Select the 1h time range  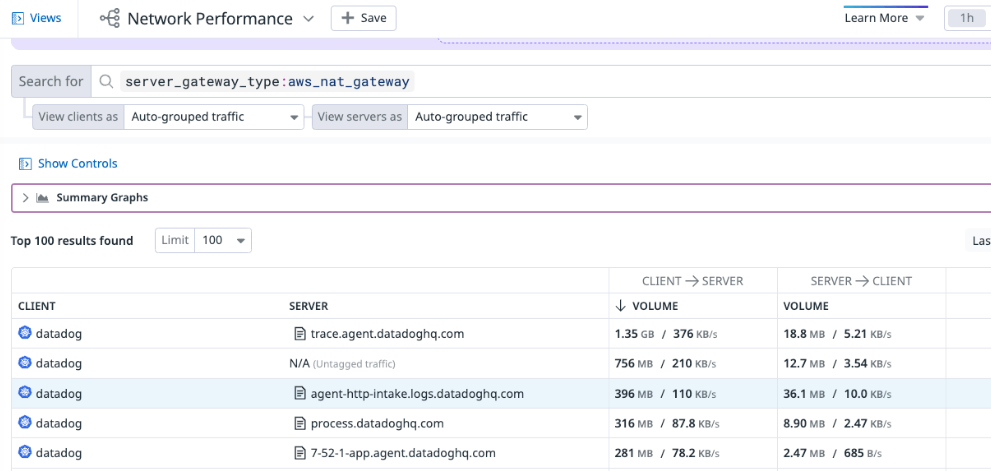(966, 18)
